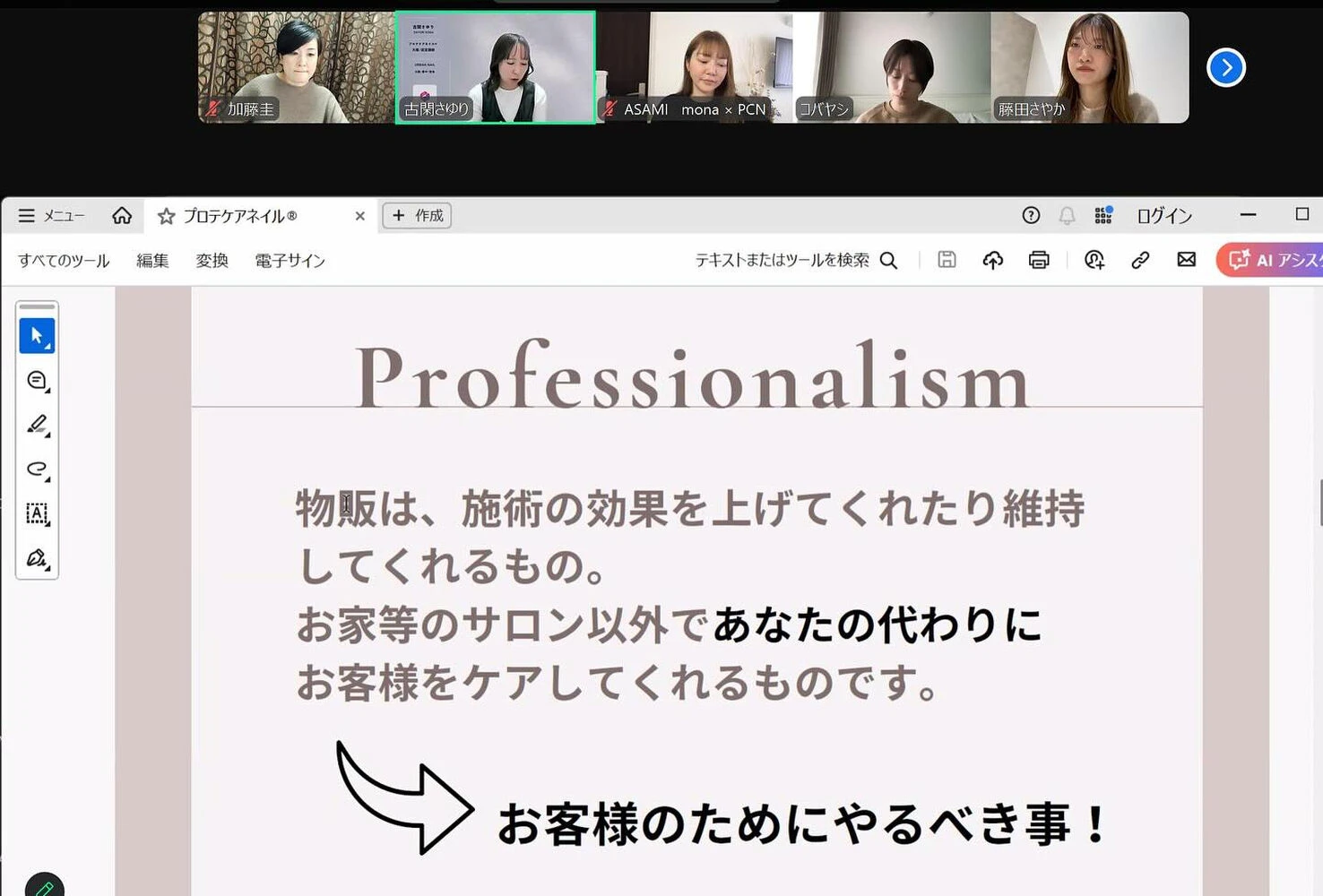Copy link with the chain icon
The image size is (1323, 896).
click(1140, 260)
